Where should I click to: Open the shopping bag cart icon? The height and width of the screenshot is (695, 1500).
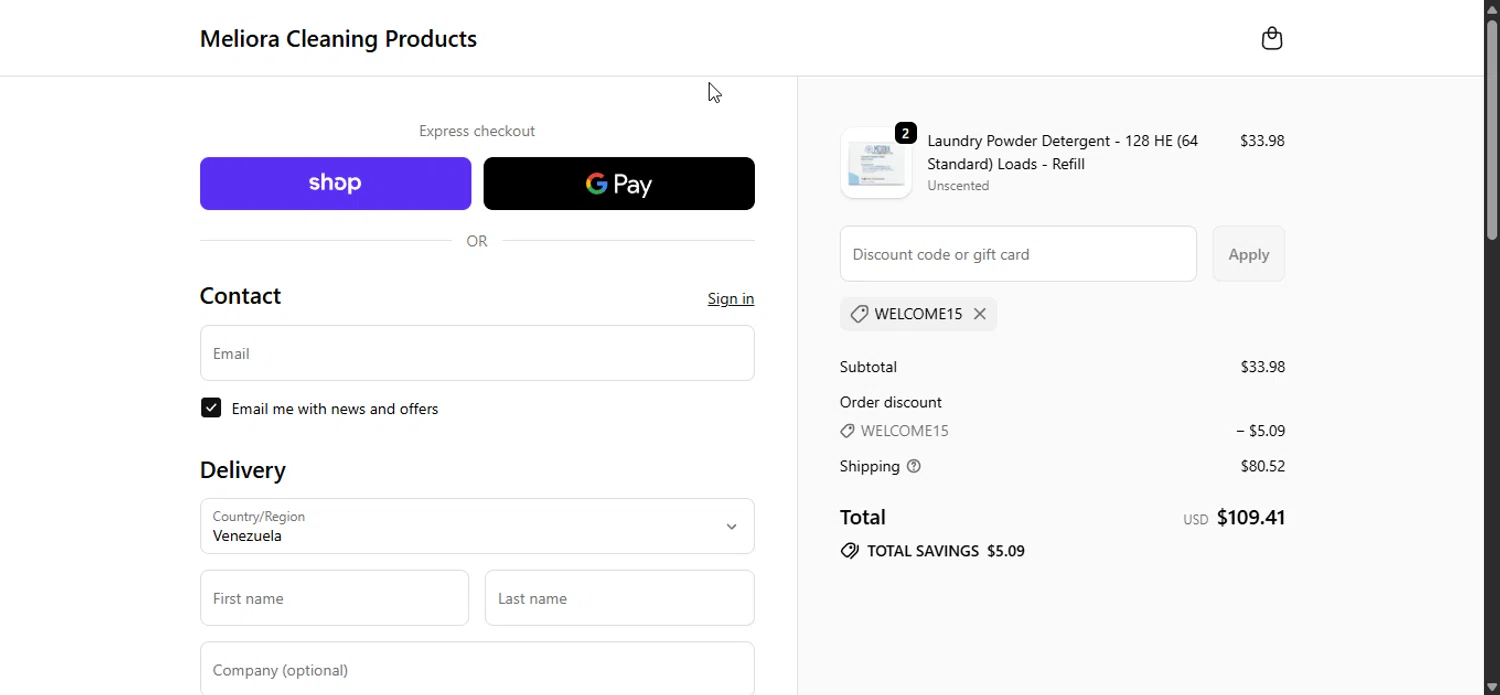point(1271,38)
